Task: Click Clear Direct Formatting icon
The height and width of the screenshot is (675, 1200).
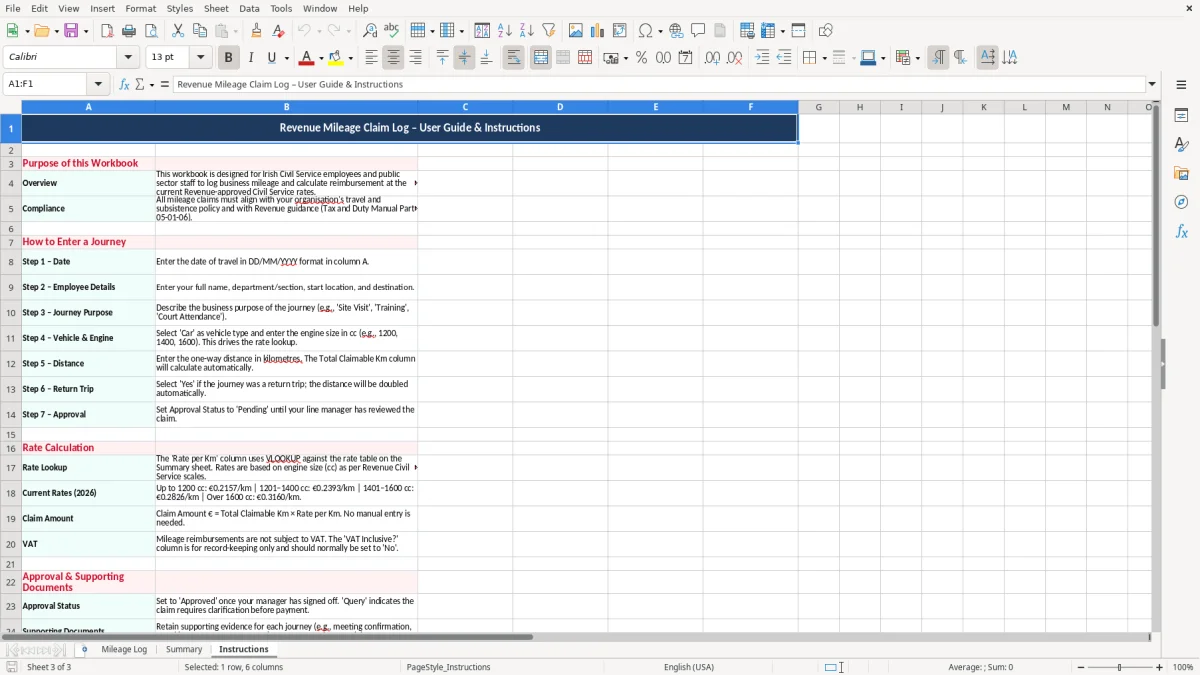Action: [x=278, y=31]
